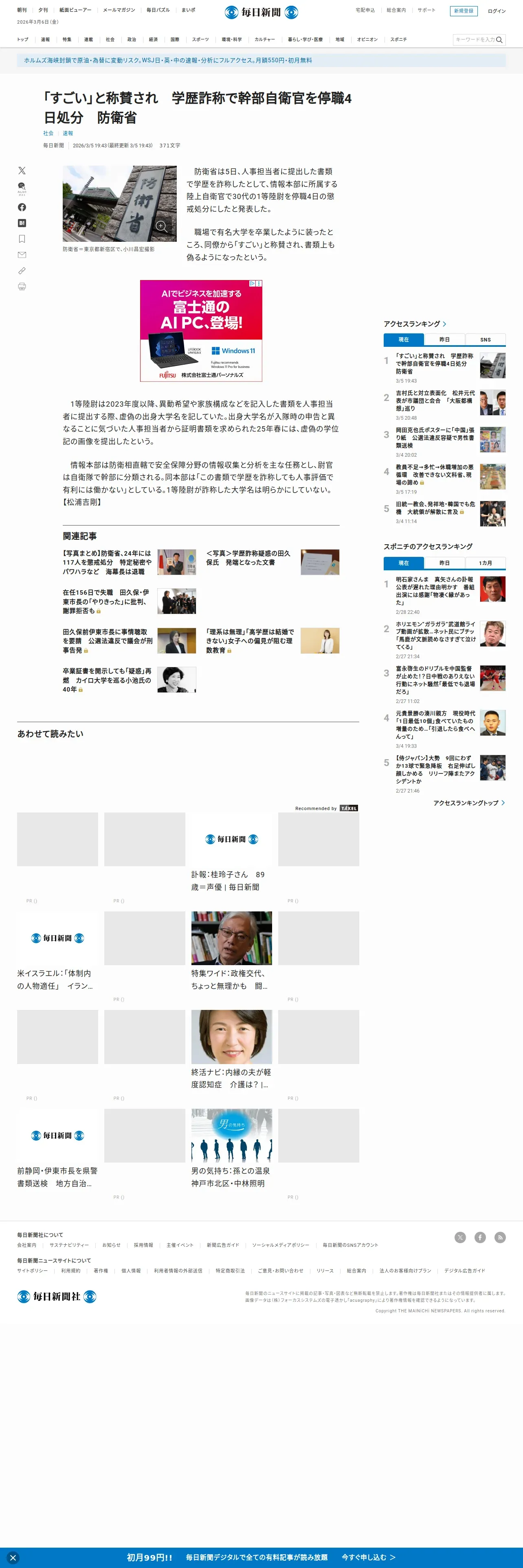Open the comment bubble icon in the share sidebar
The image size is (523, 1568).
point(22,188)
